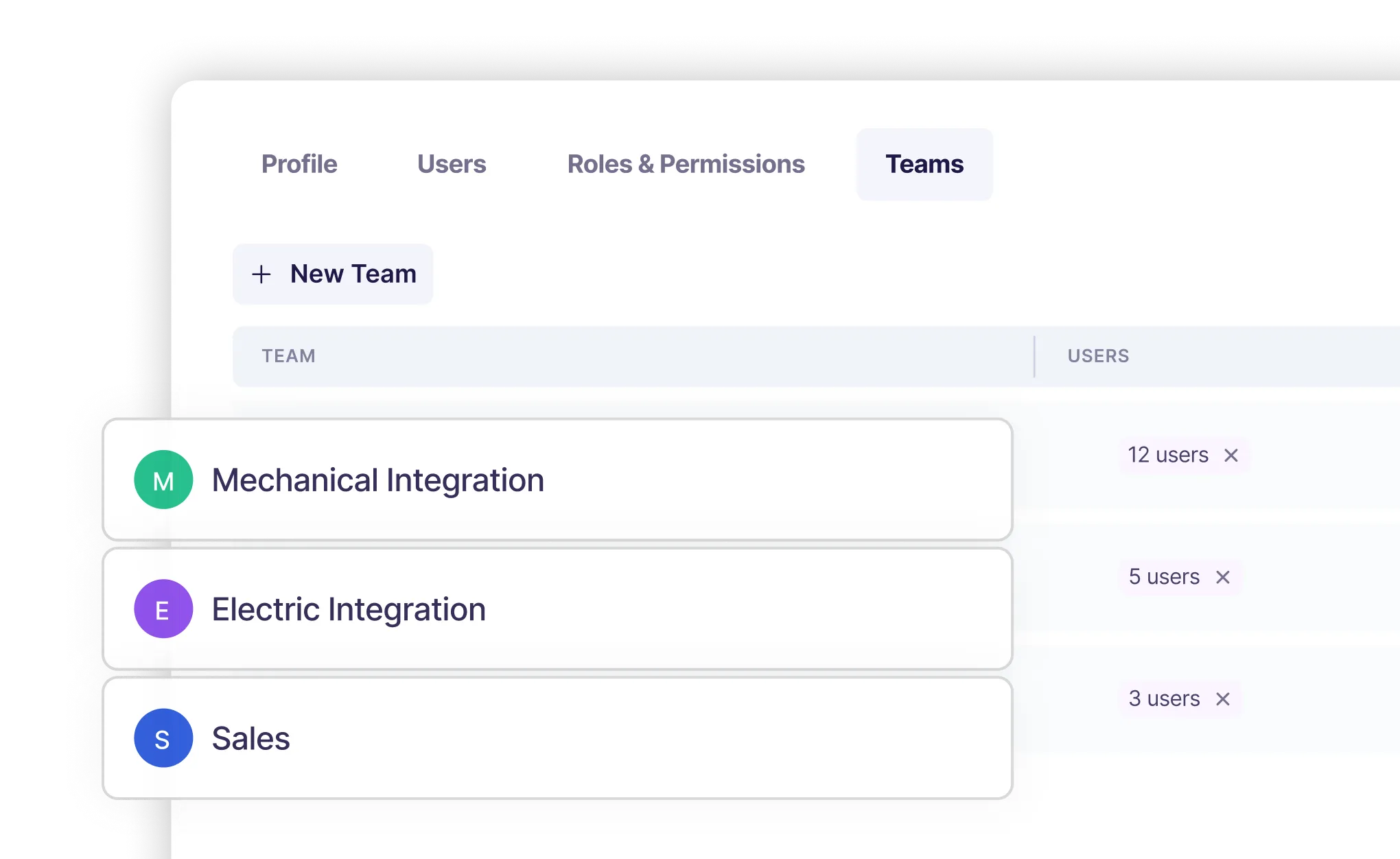Image resolution: width=1400 pixels, height=859 pixels.
Task: Open the Profile tab
Action: [299, 165]
